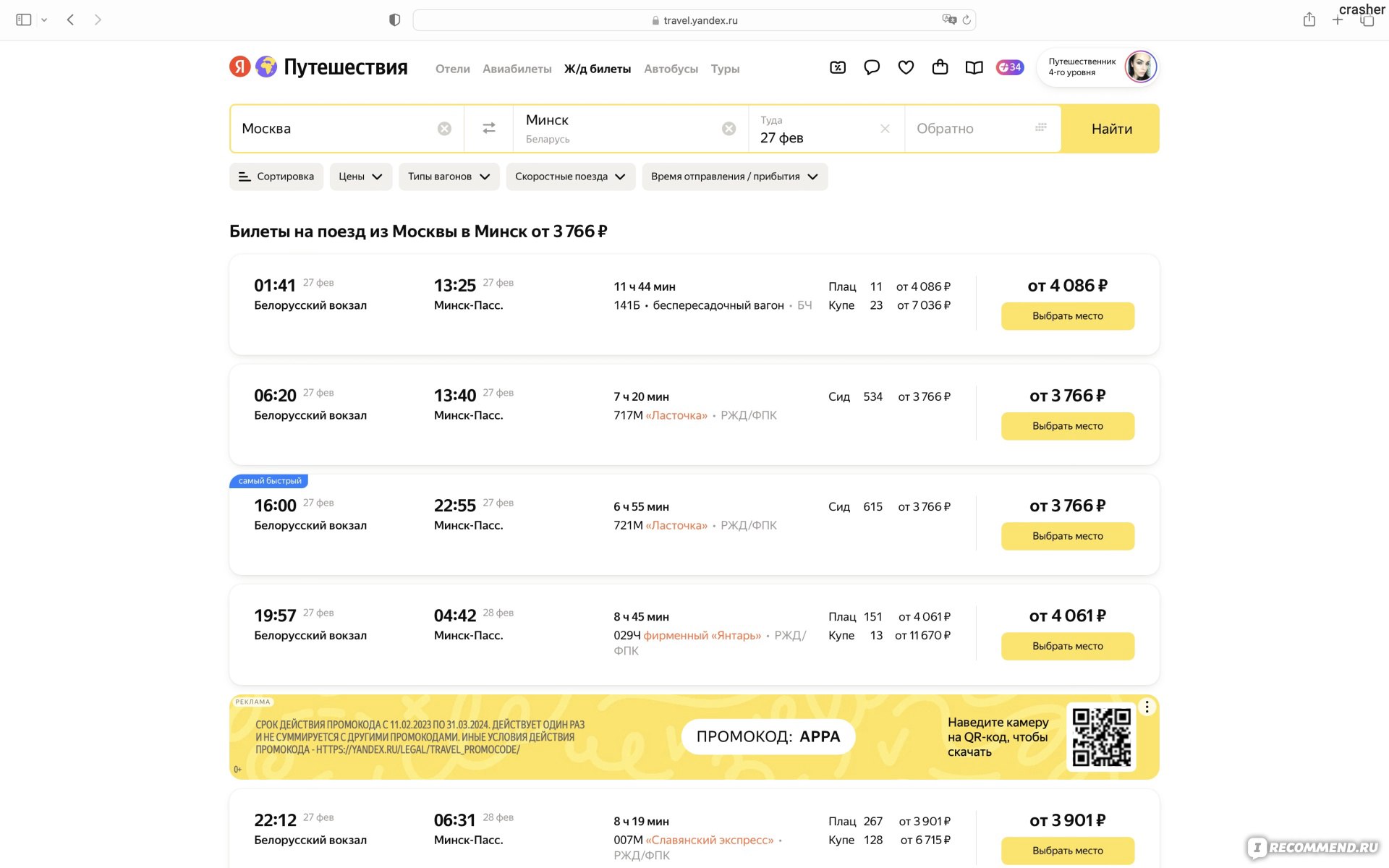This screenshot has width=1389, height=868.
Task: Click the Plus points badge showing 34
Action: tap(1010, 67)
